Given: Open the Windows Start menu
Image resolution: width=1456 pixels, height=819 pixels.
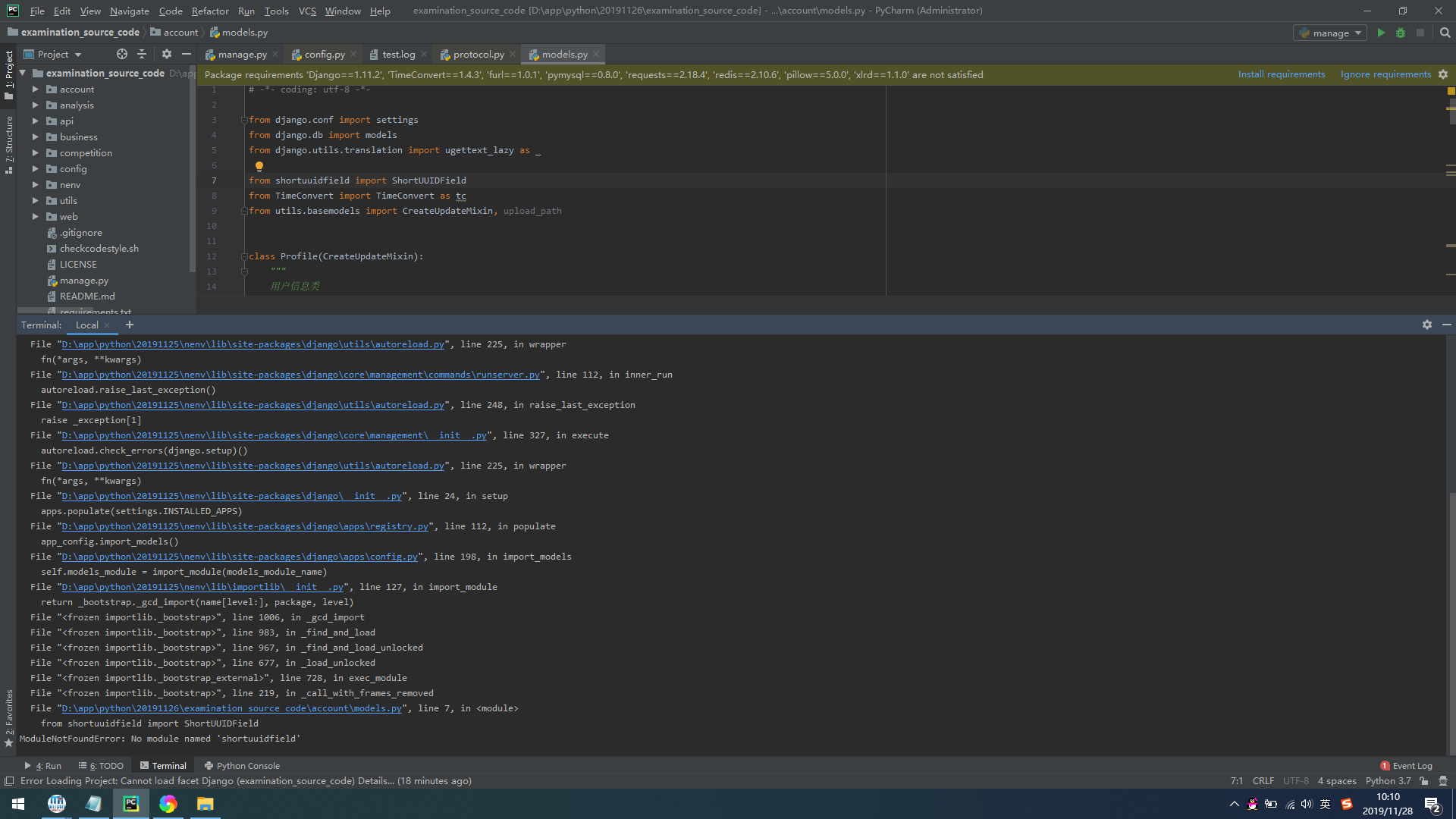Looking at the screenshot, I should point(18,804).
